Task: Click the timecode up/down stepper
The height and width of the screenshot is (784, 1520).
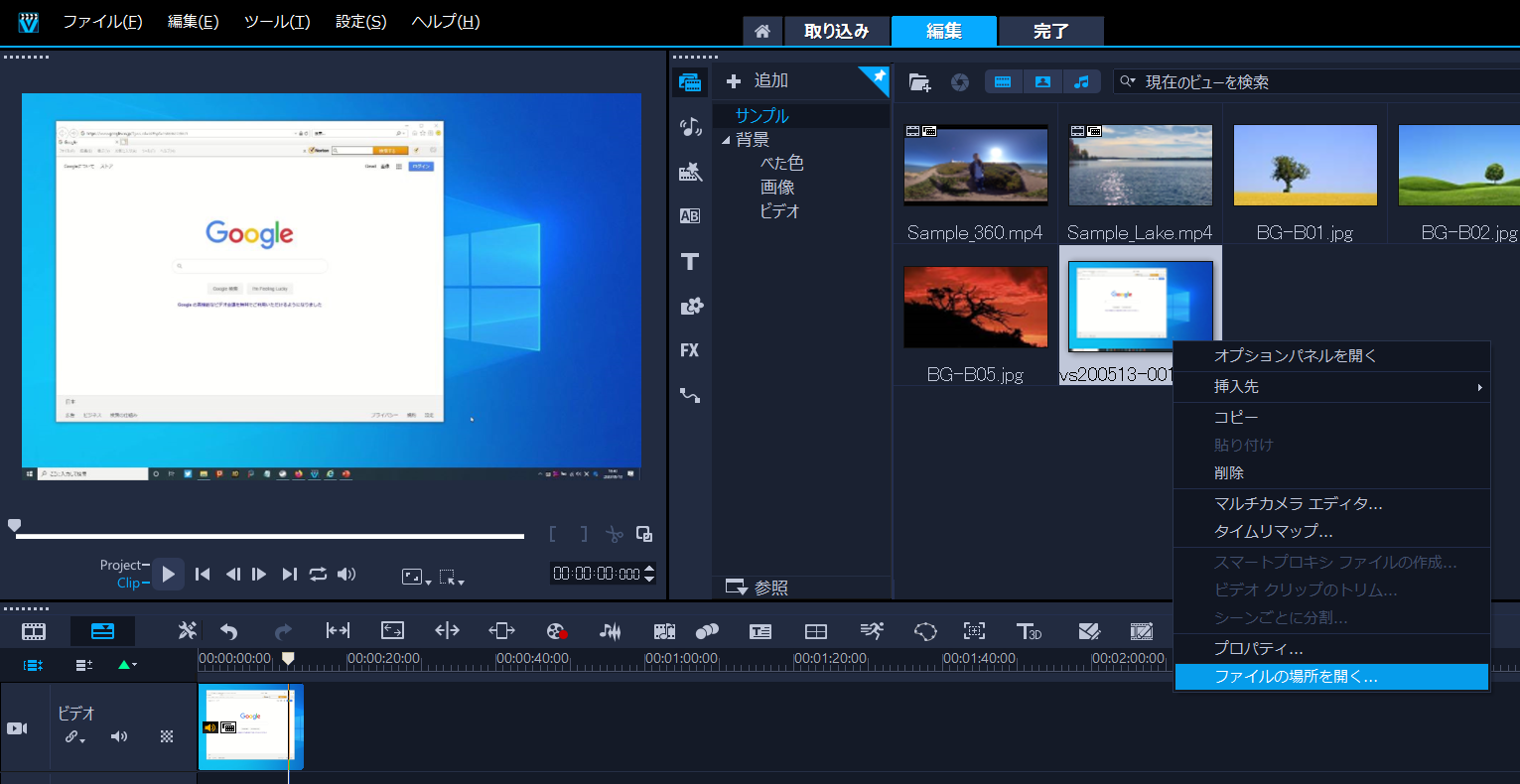Action: [x=649, y=574]
